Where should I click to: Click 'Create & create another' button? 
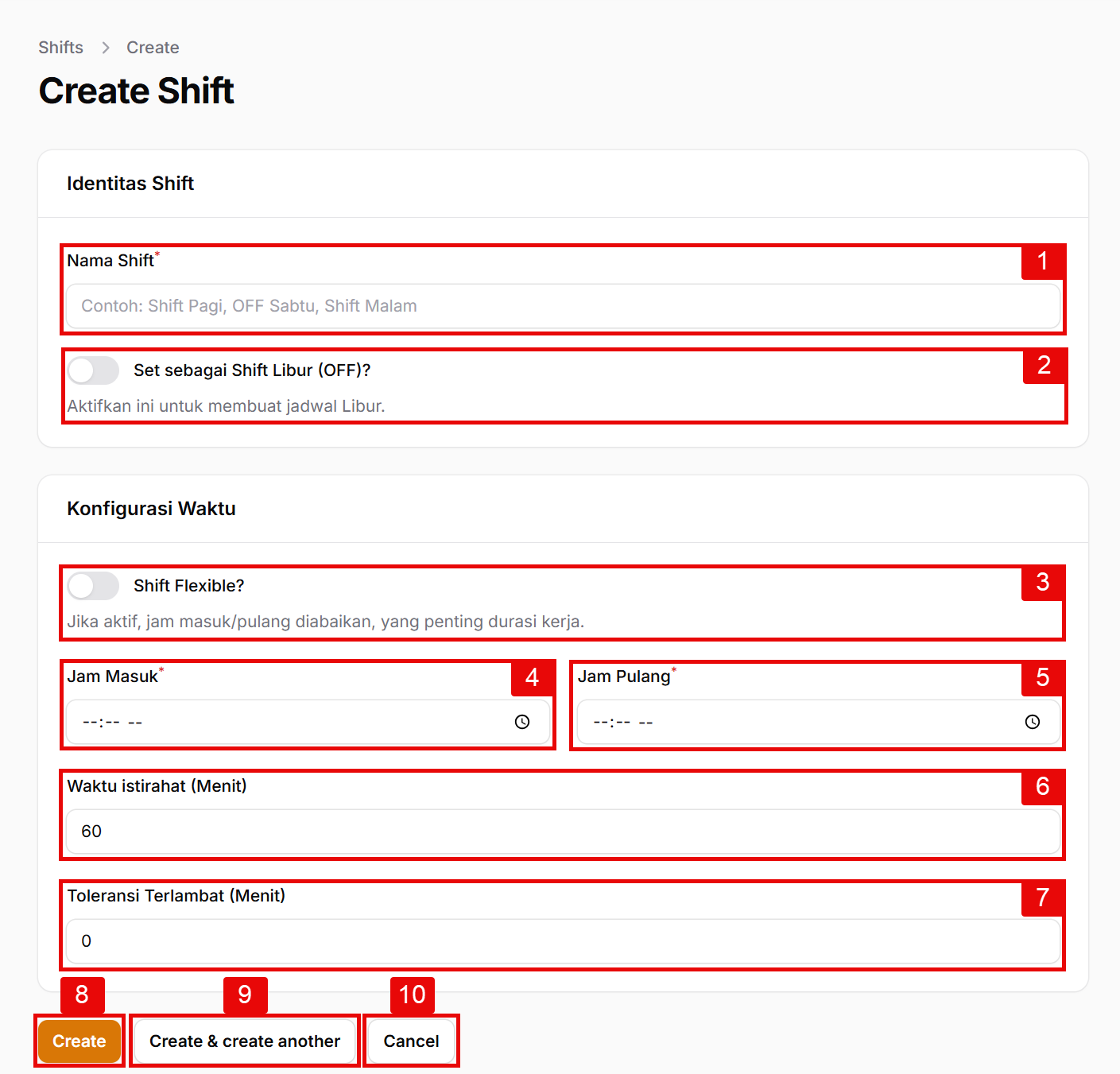coord(245,1041)
